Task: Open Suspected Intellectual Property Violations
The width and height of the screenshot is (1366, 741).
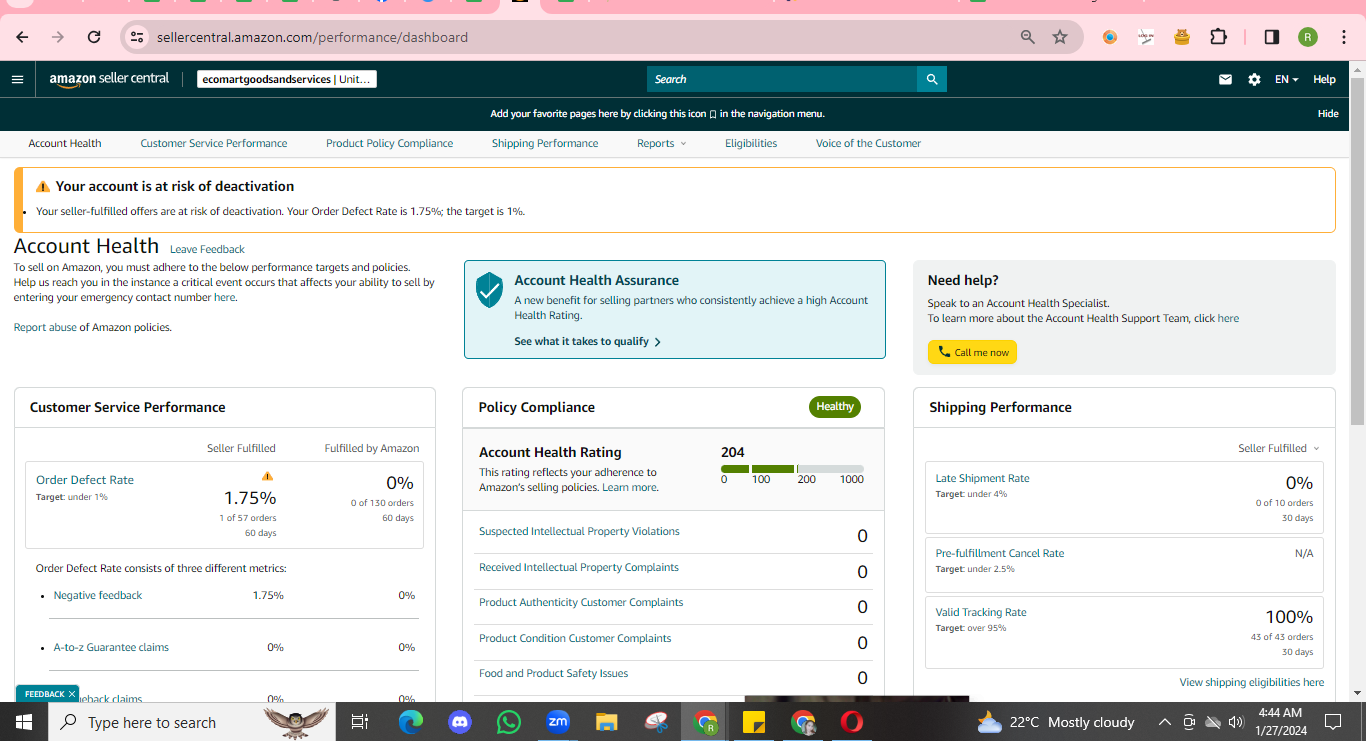Action: (579, 531)
